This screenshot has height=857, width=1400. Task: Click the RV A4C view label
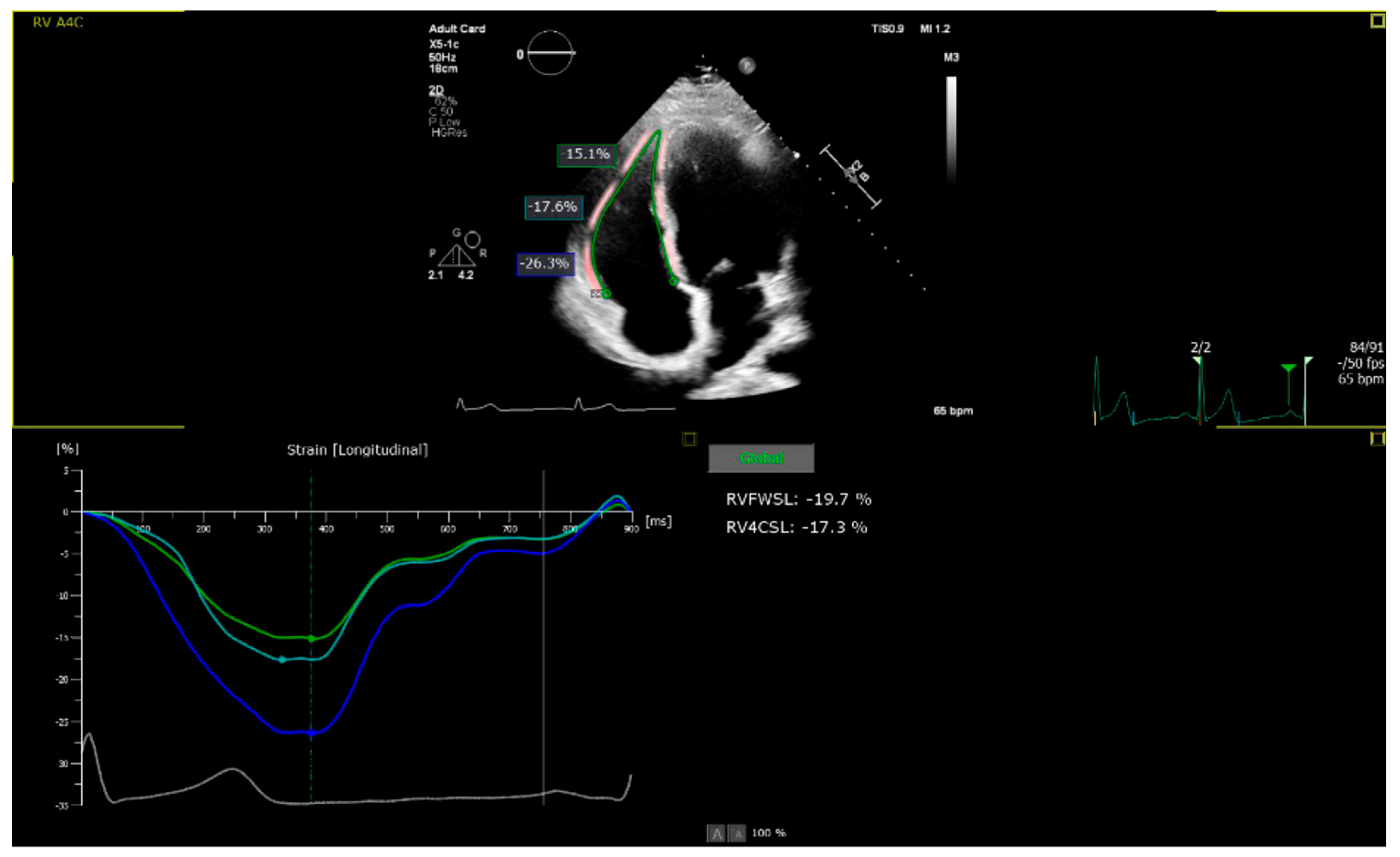pyautogui.click(x=57, y=23)
